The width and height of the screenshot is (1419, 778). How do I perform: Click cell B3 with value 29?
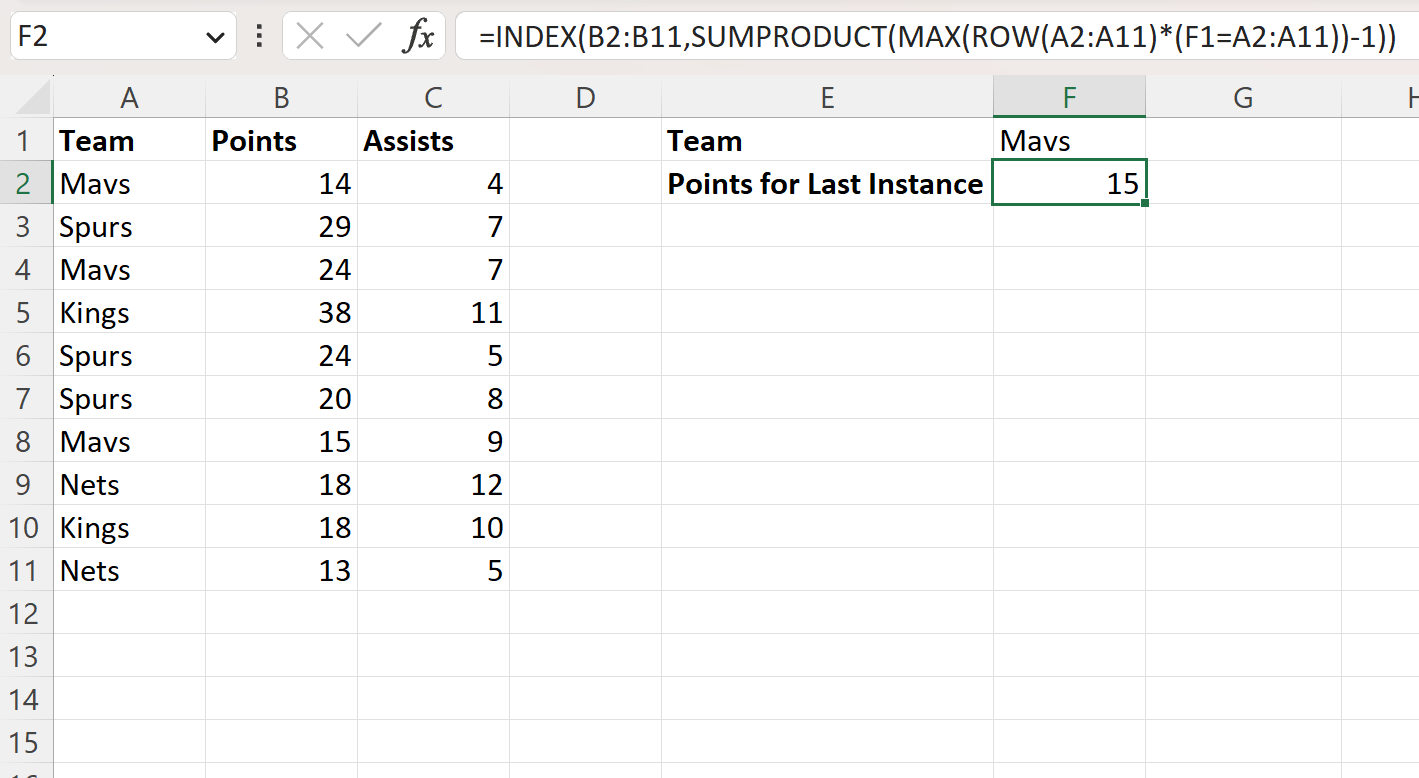pyautogui.click(x=281, y=226)
